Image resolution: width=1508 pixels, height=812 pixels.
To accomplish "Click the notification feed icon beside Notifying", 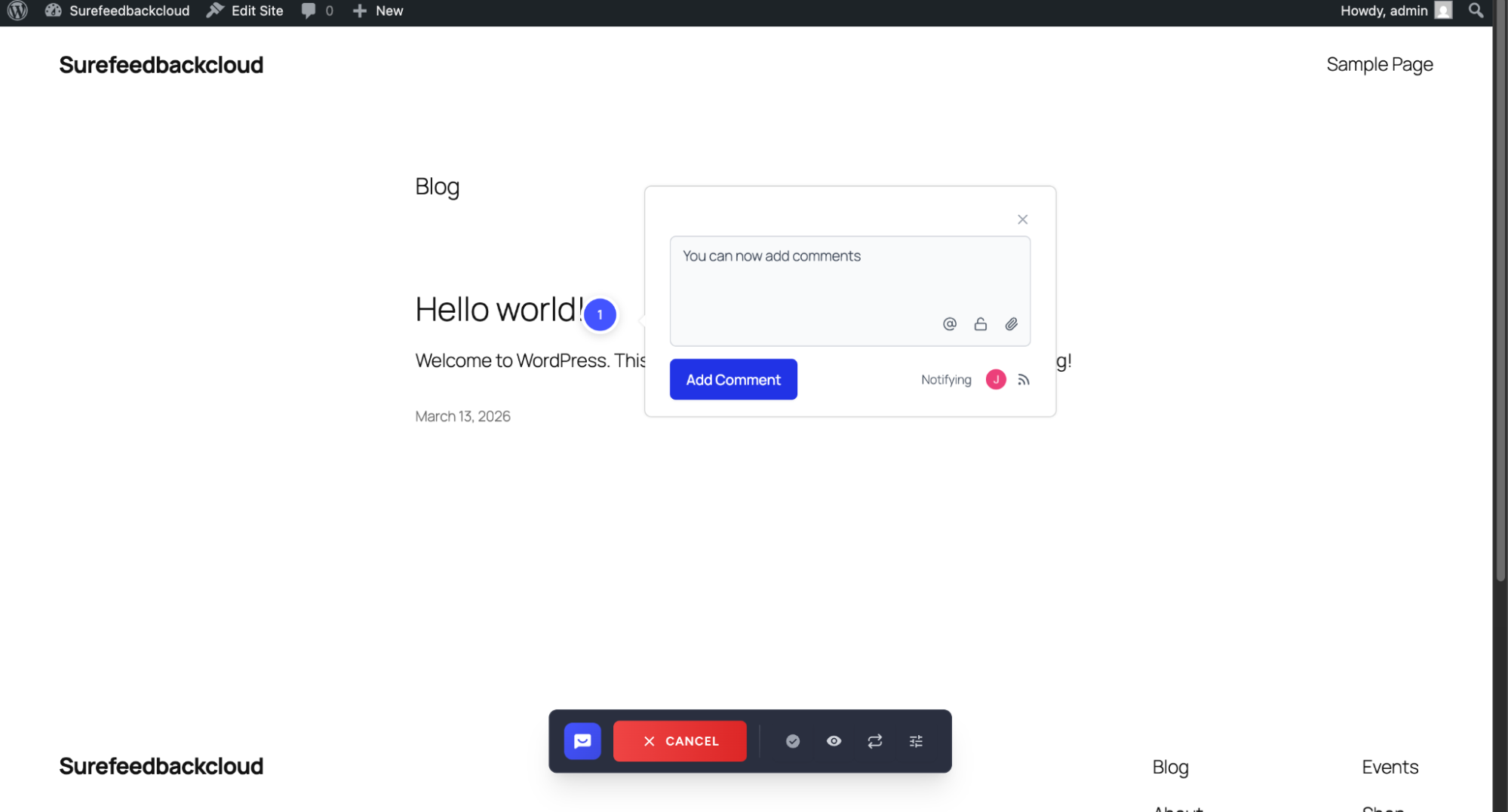I will pos(1023,380).
